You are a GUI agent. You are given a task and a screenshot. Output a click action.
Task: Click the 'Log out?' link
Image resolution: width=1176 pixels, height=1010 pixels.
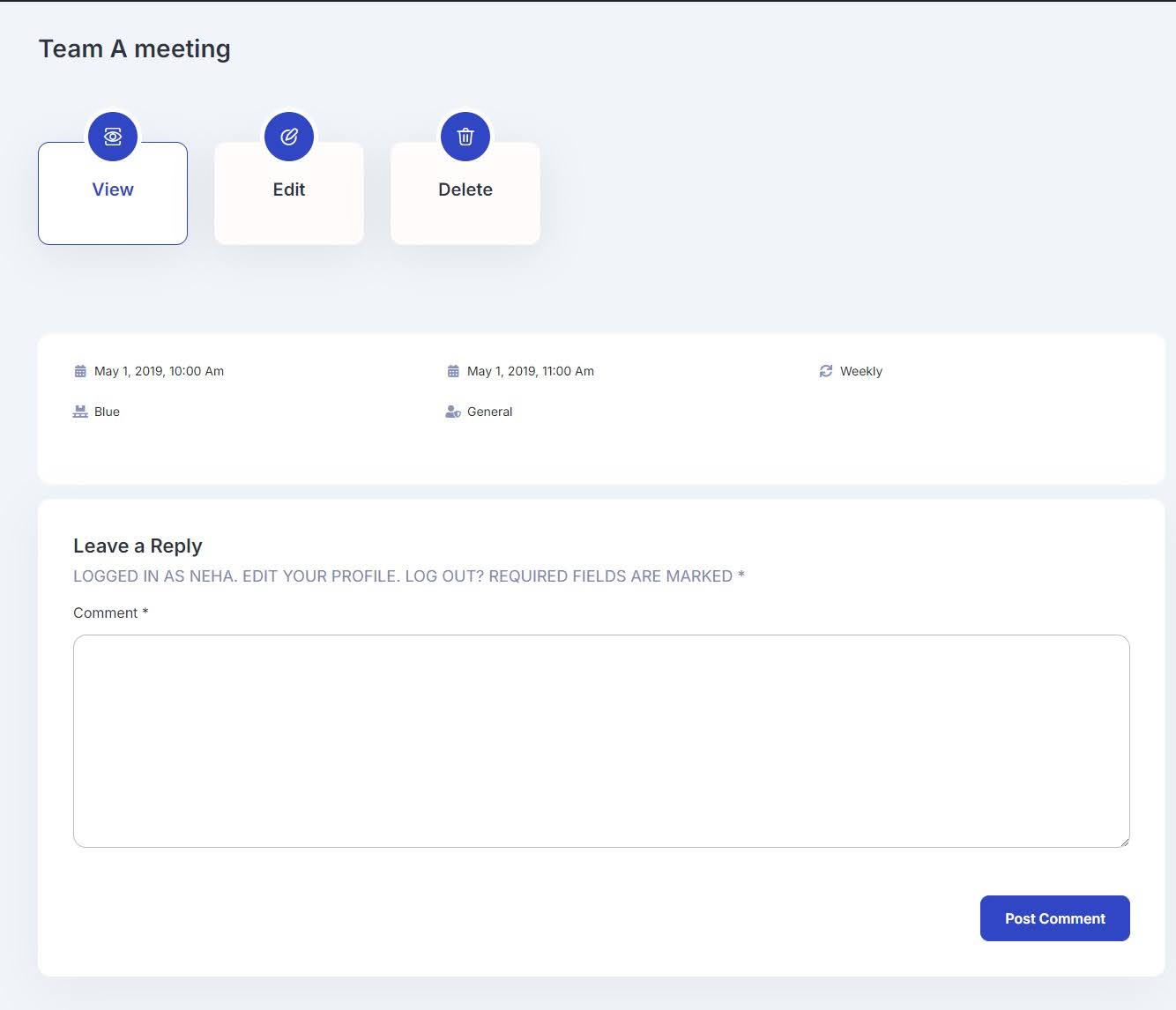[444, 576]
